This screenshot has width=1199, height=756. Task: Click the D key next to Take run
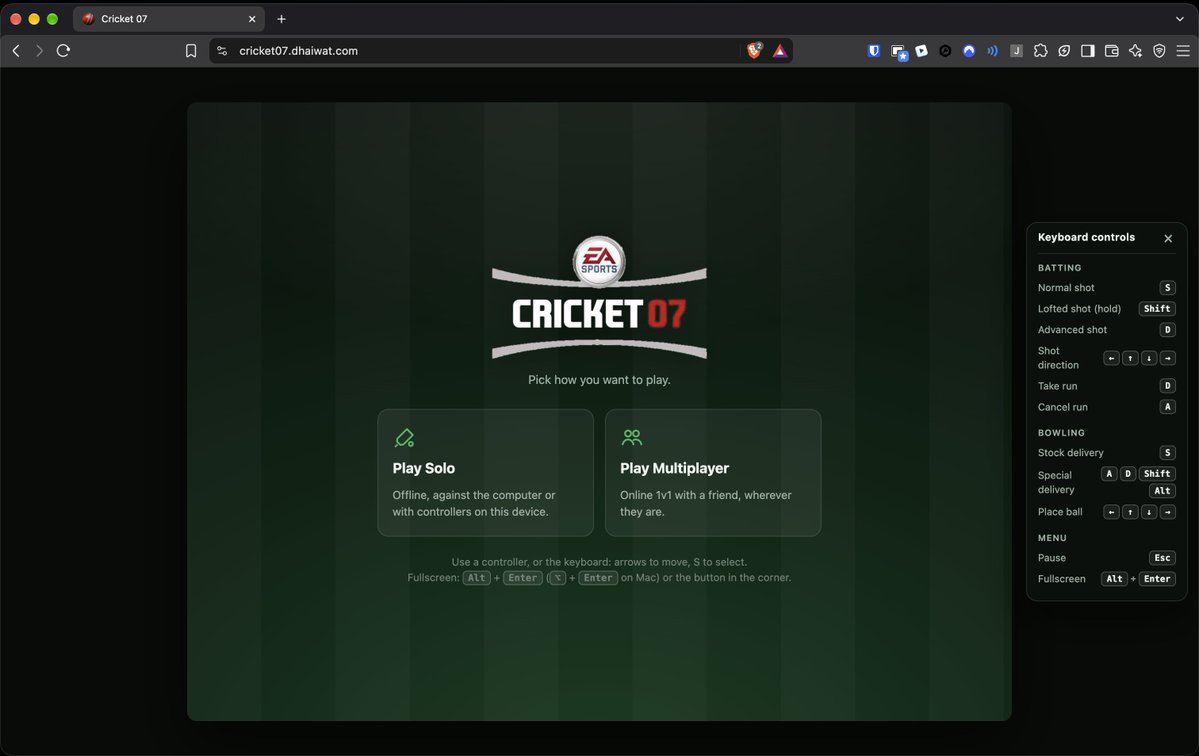(x=1167, y=386)
